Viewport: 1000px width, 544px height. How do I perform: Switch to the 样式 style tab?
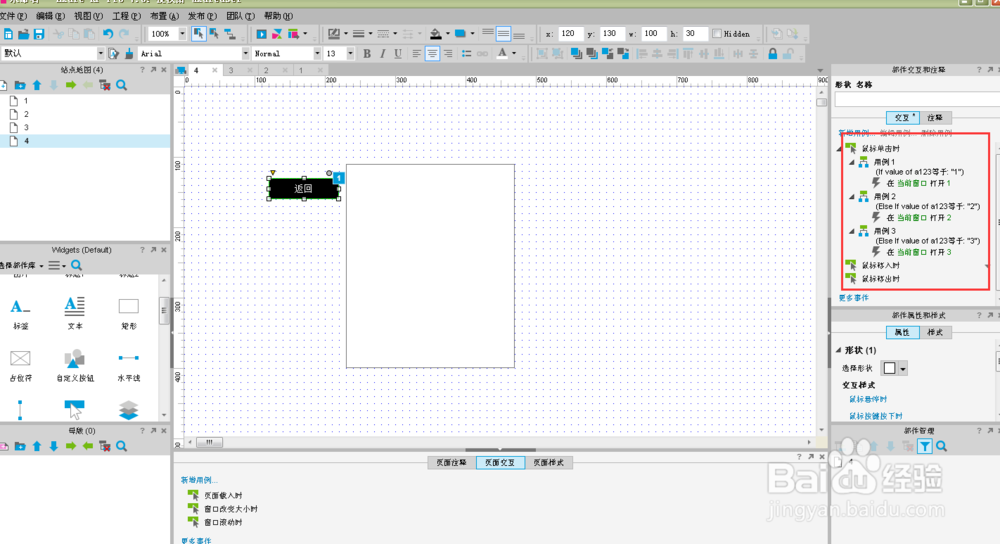click(x=935, y=332)
